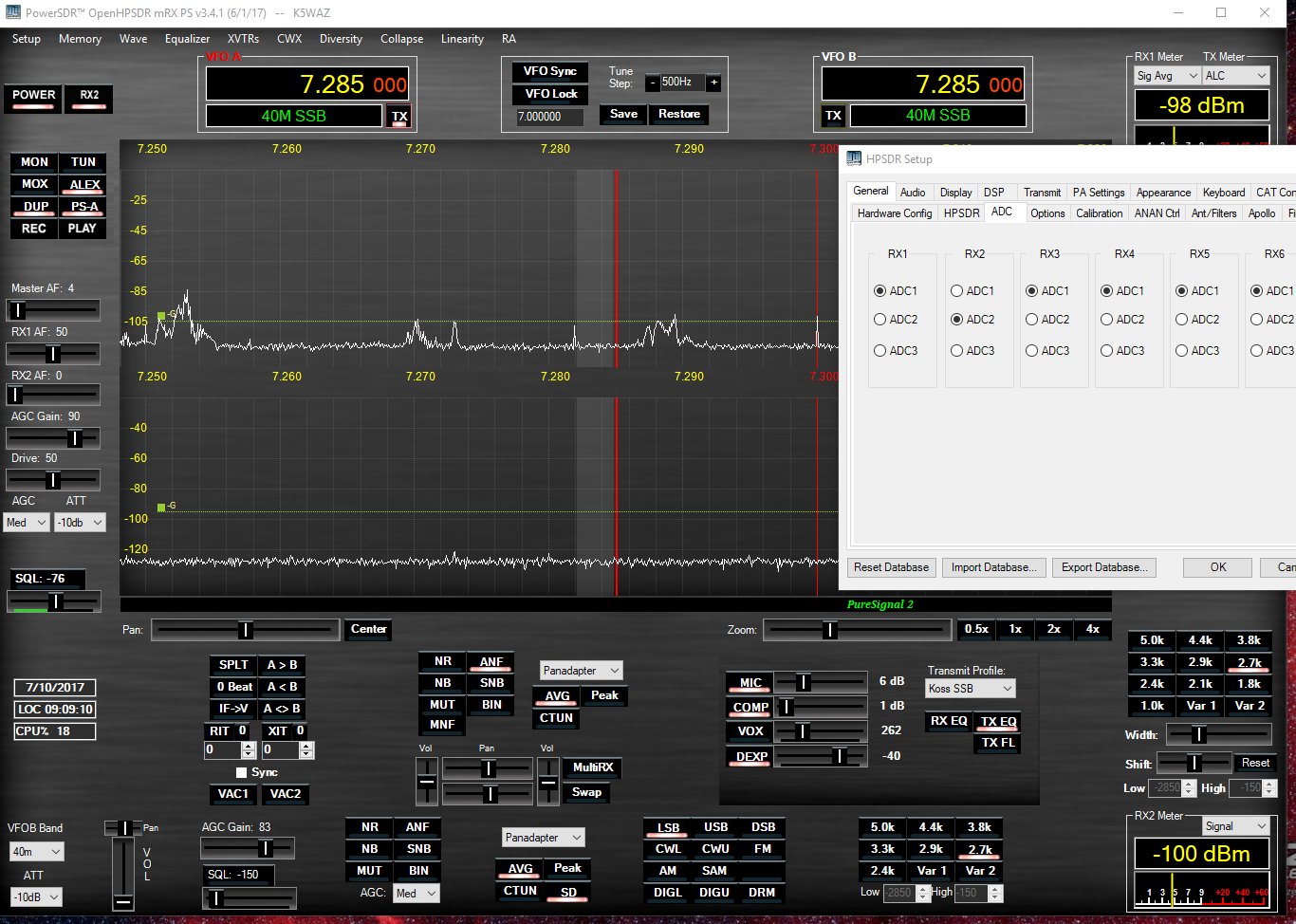The width and height of the screenshot is (1296, 924).
Task: Click the Drive level slider
Action: (53, 480)
